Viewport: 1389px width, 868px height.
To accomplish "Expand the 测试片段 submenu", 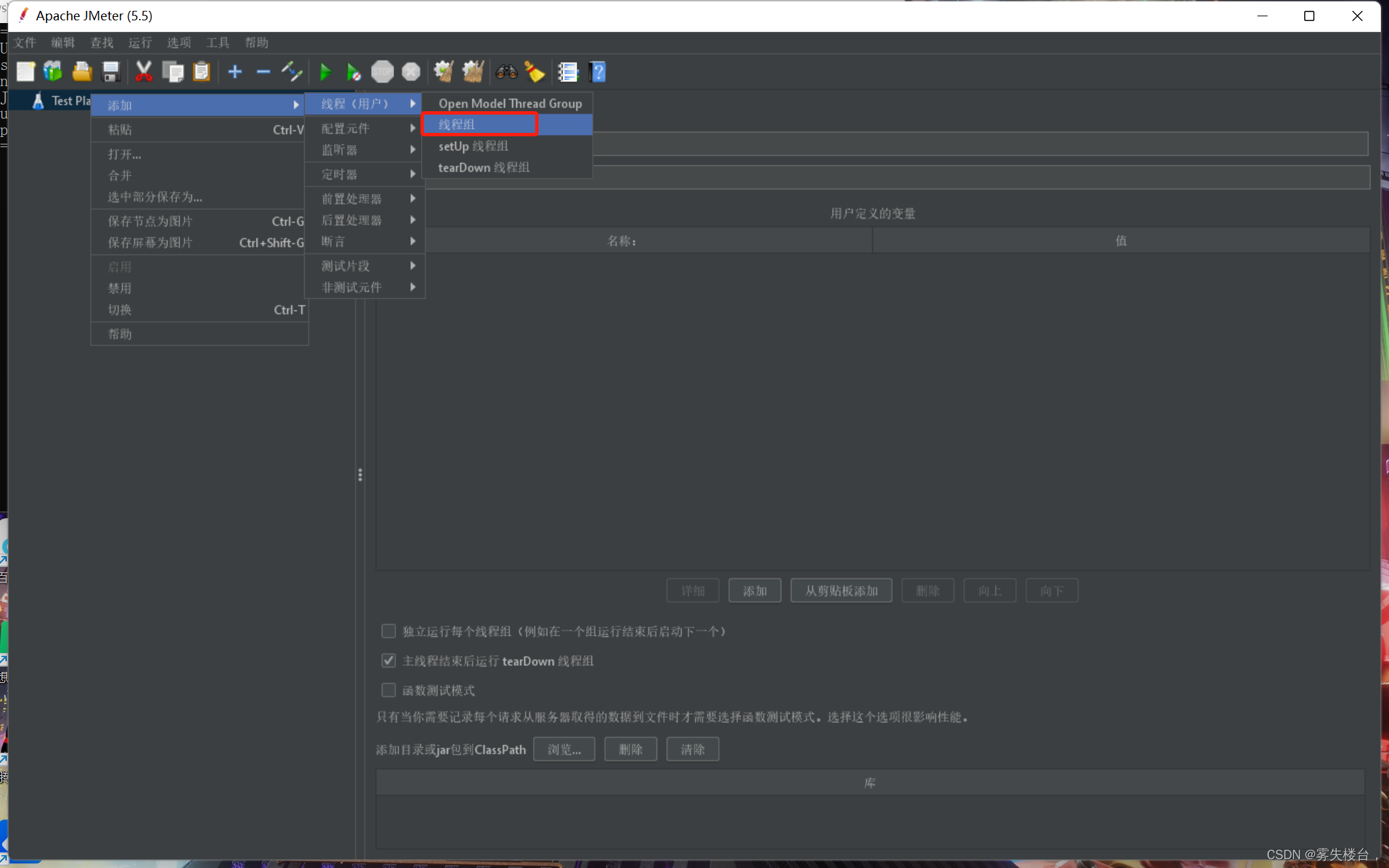I will (x=364, y=266).
